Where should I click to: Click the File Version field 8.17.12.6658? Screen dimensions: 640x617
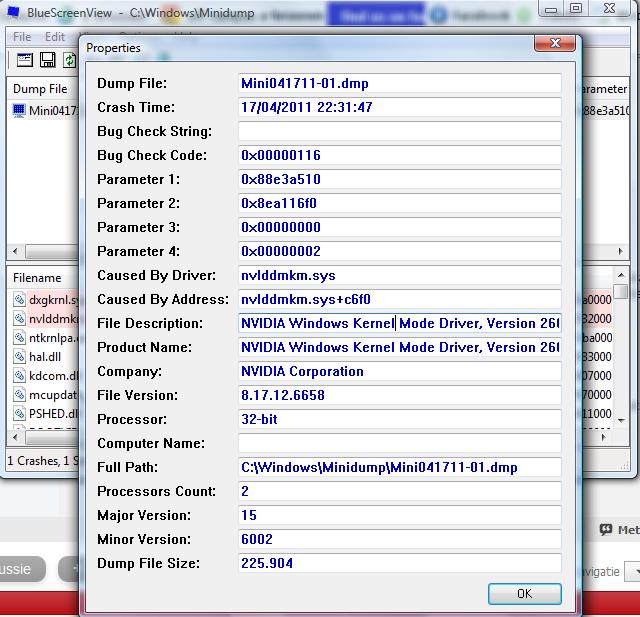pyautogui.click(x=400, y=395)
